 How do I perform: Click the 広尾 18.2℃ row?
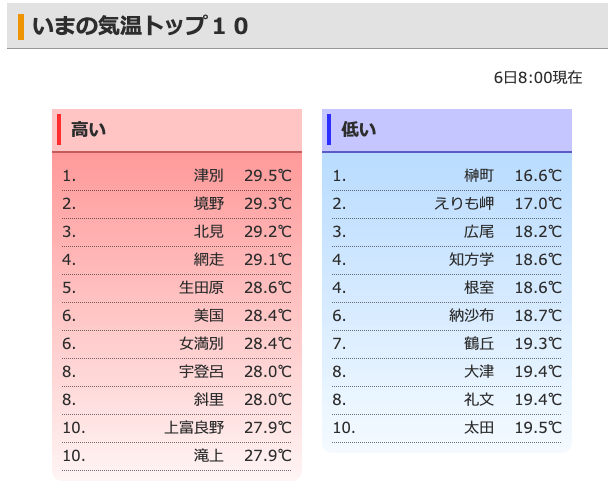(447, 232)
